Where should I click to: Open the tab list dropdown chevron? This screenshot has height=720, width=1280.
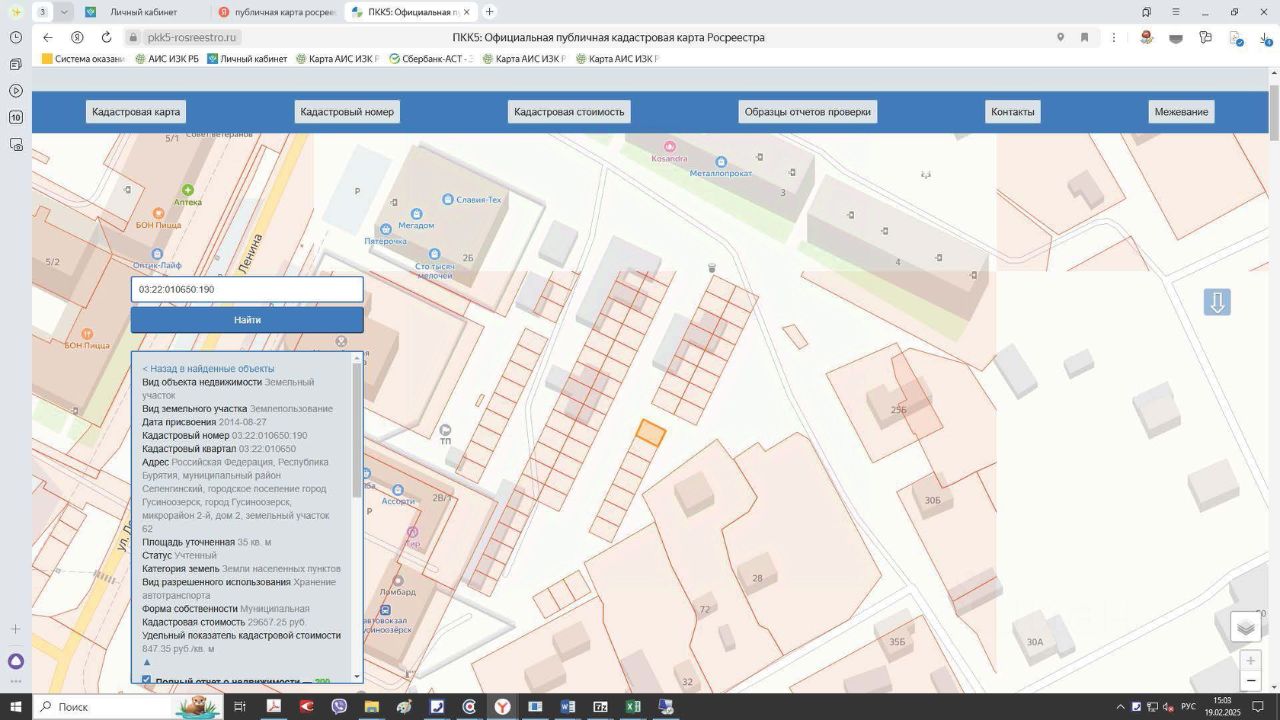[64, 12]
